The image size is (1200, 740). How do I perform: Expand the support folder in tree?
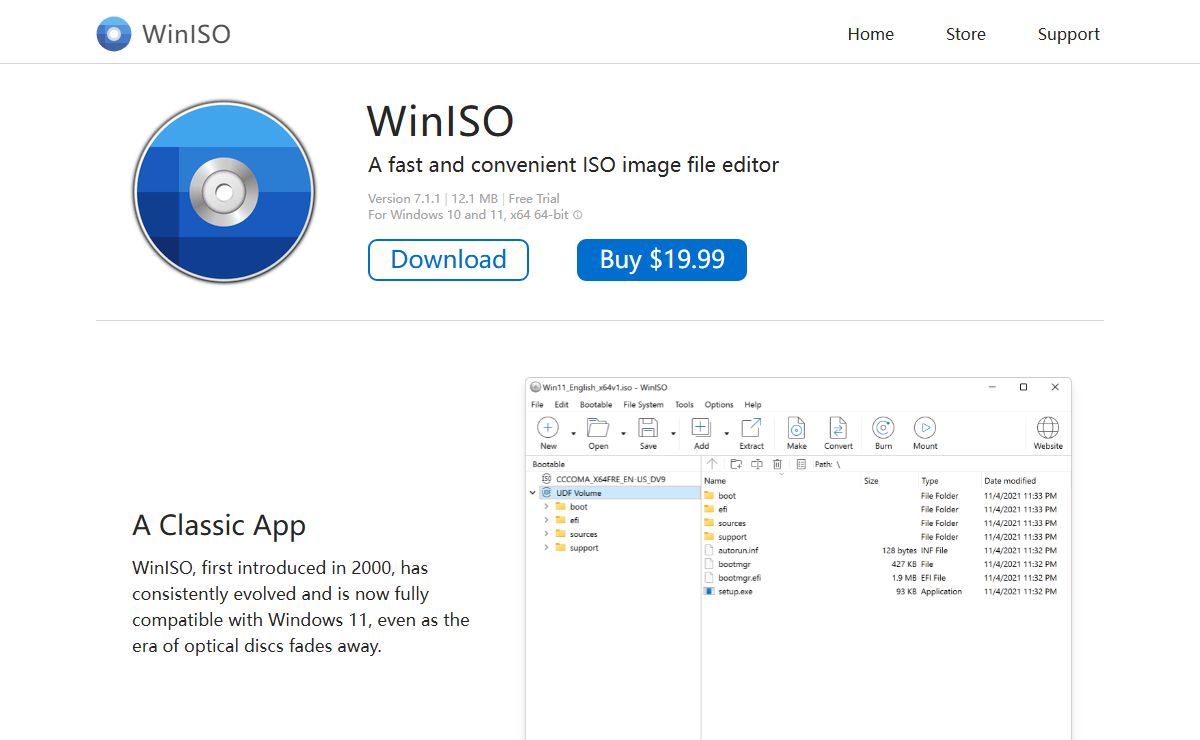pos(546,548)
